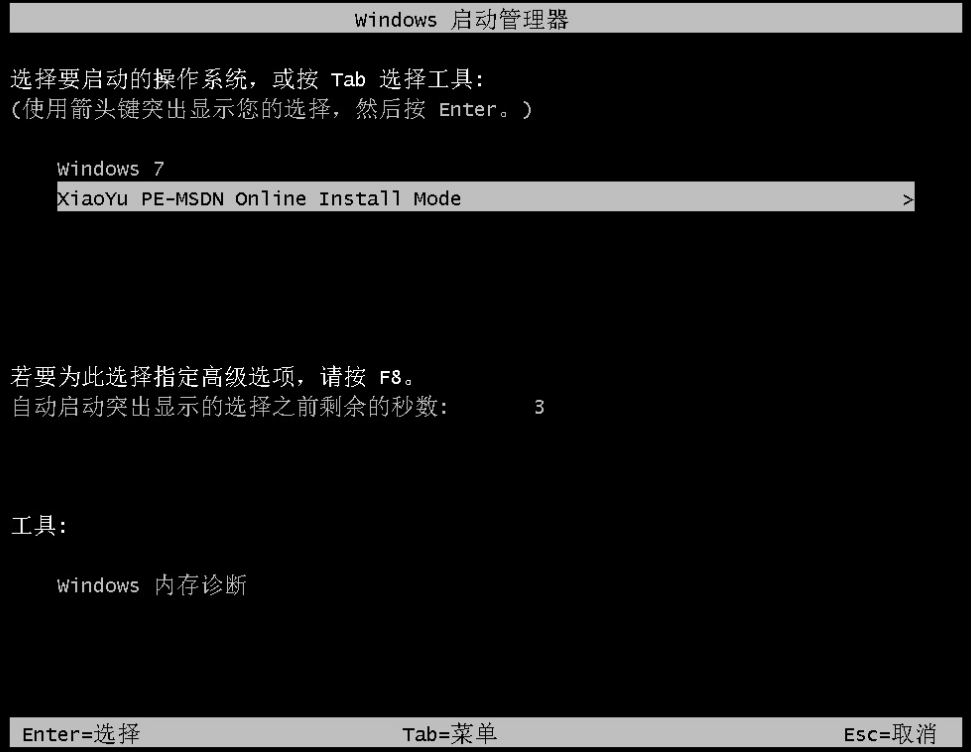Click the Esc=取消 hint in bottom bar
Image resolution: width=971 pixels, height=752 pixels.
(x=890, y=734)
